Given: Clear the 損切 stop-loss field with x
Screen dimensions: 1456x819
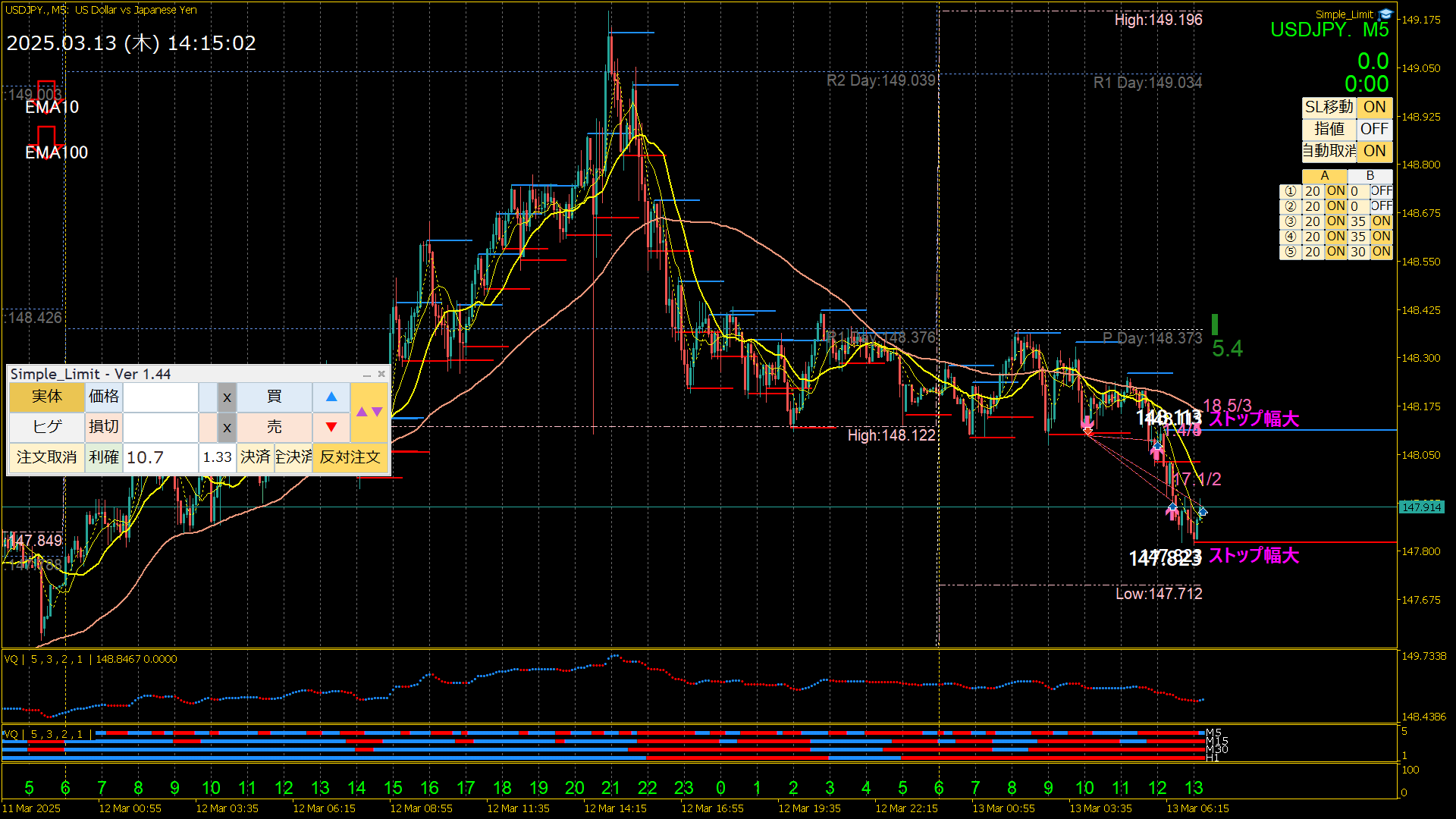Looking at the screenshot, I should [x=227, y=427].
